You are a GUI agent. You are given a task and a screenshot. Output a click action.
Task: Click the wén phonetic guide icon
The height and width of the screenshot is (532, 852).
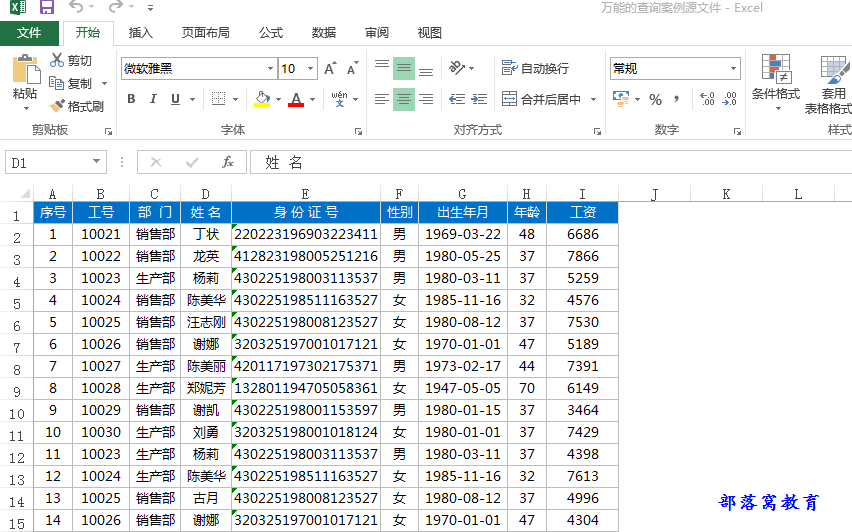click(x=340, y=99)
